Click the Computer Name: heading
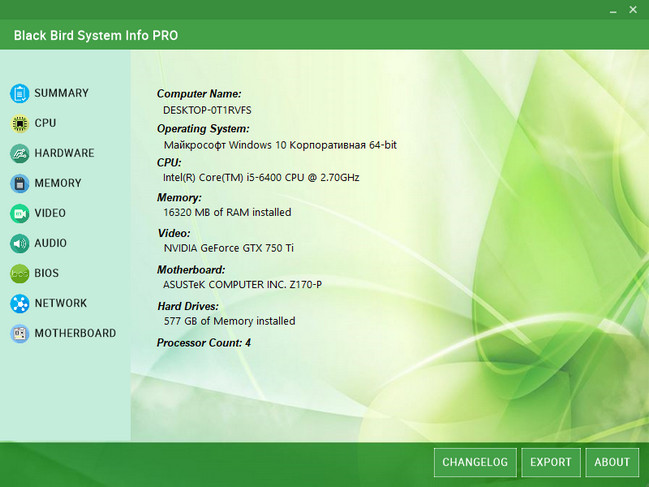Viewport: 649px width, 487px height. click(x=199, y=94)
